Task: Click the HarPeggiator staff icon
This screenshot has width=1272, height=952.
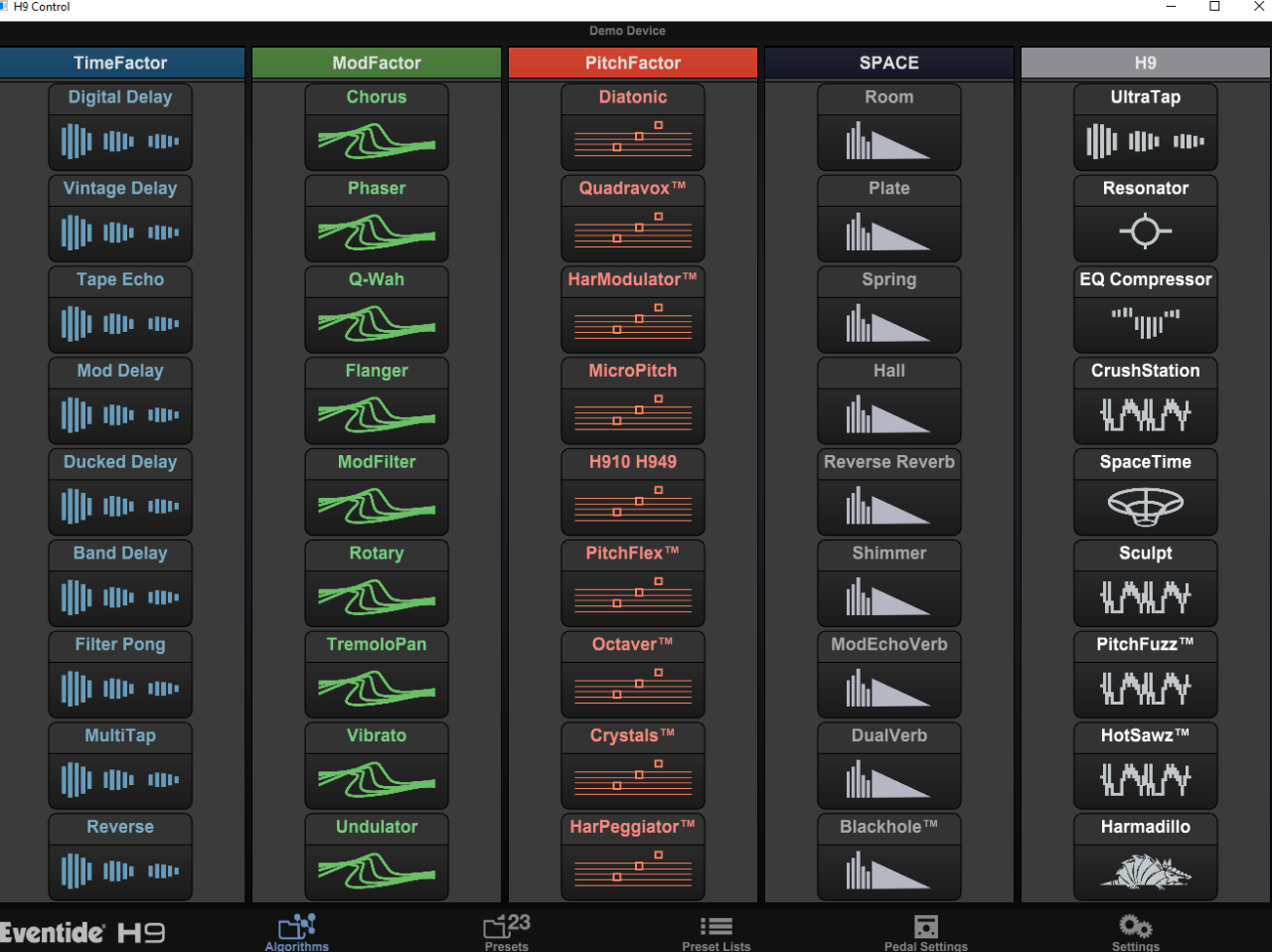Action: pos(632,873)
